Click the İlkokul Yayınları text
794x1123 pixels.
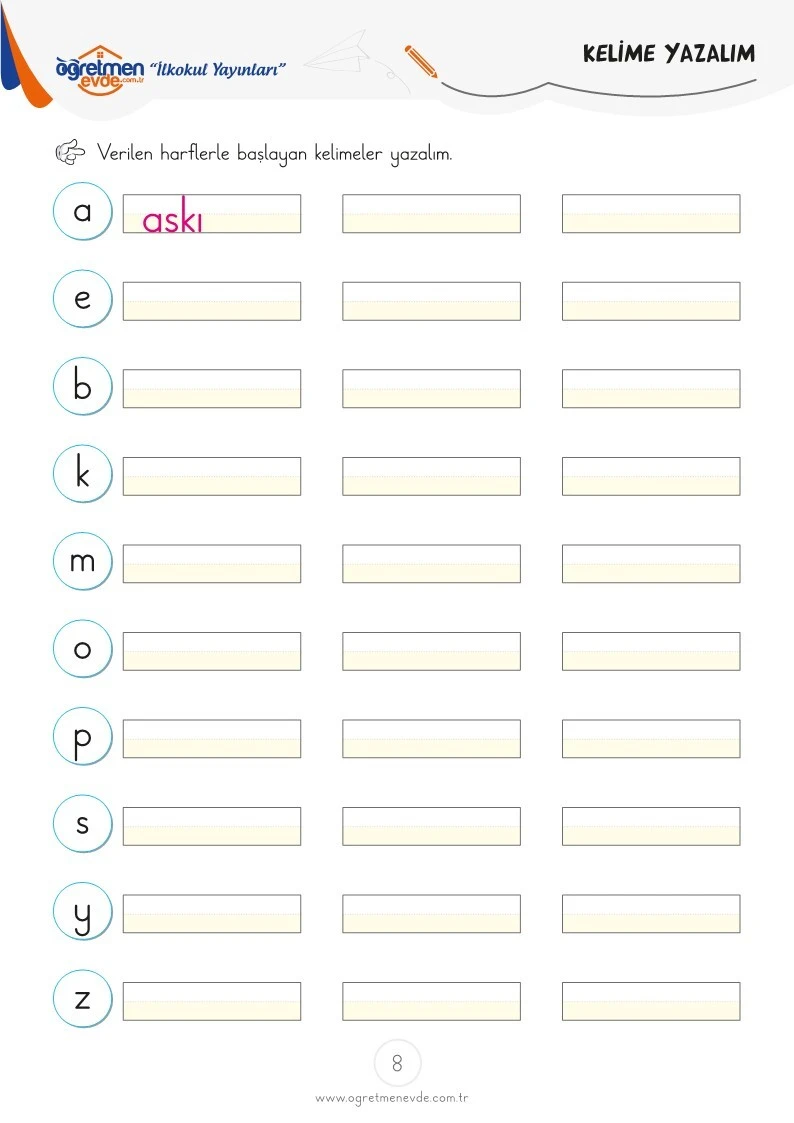218,69
